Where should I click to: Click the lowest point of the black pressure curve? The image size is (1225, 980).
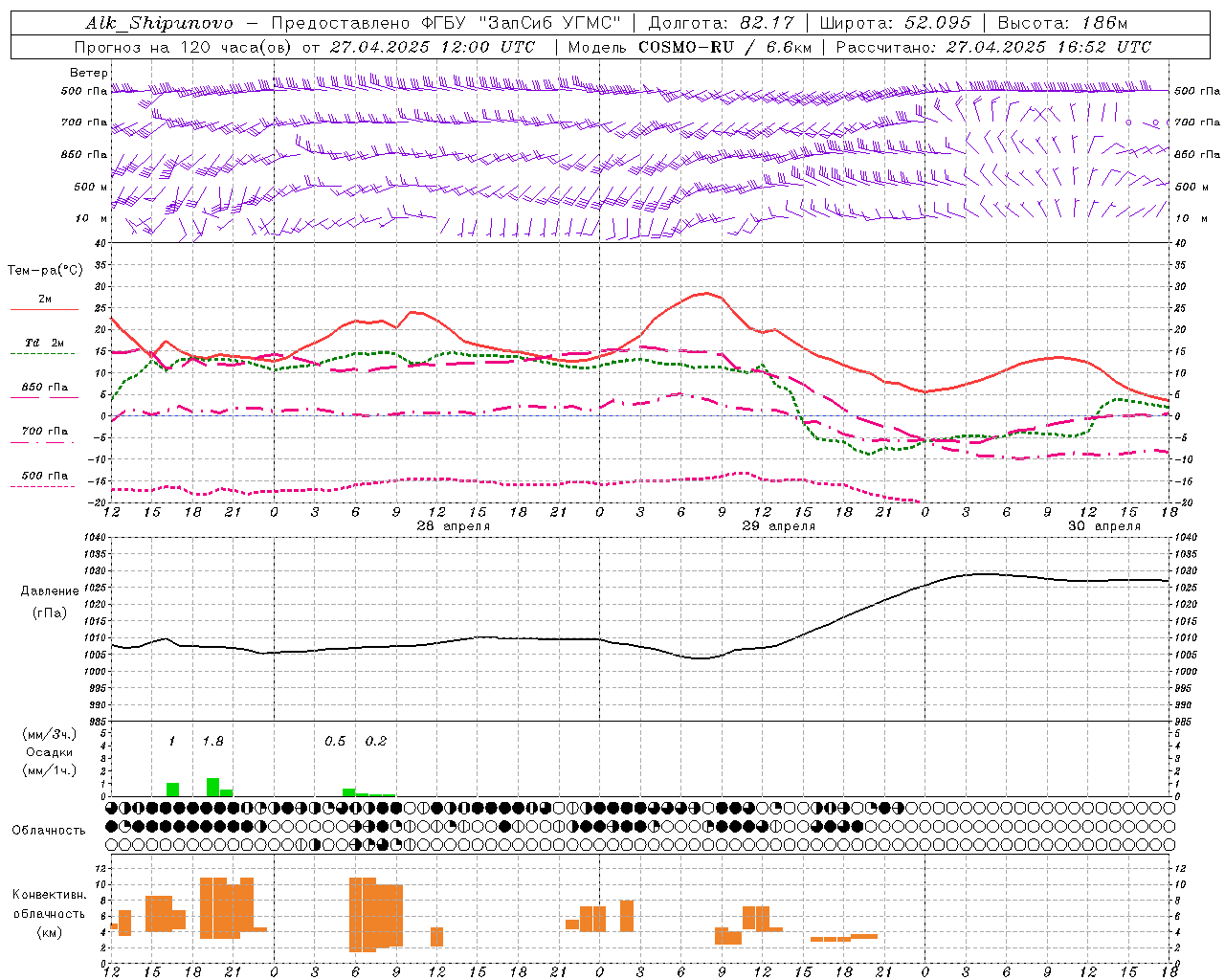702,658
